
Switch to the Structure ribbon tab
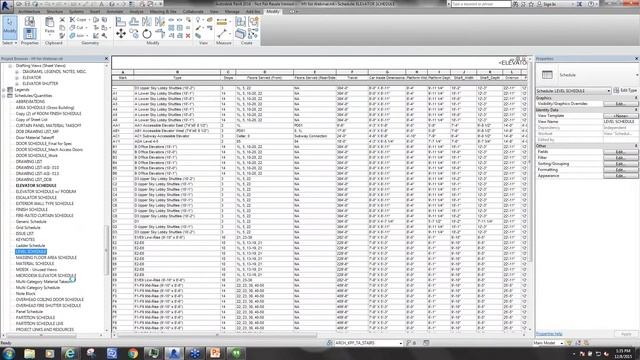(55, 11)
